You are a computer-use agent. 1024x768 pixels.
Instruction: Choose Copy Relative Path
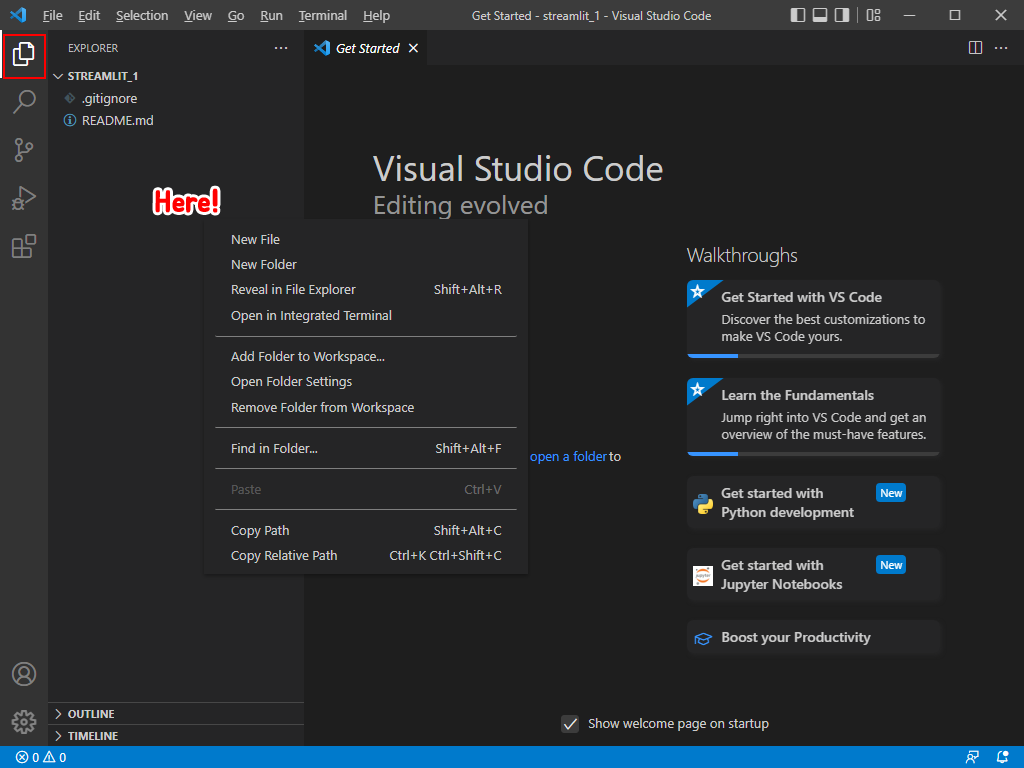tap(366, 556)
